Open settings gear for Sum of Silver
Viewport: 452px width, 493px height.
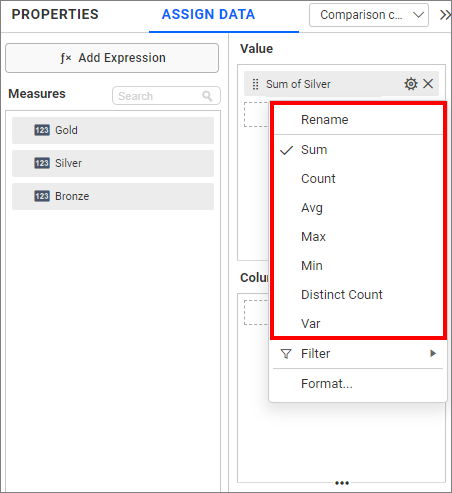[411, 84]
